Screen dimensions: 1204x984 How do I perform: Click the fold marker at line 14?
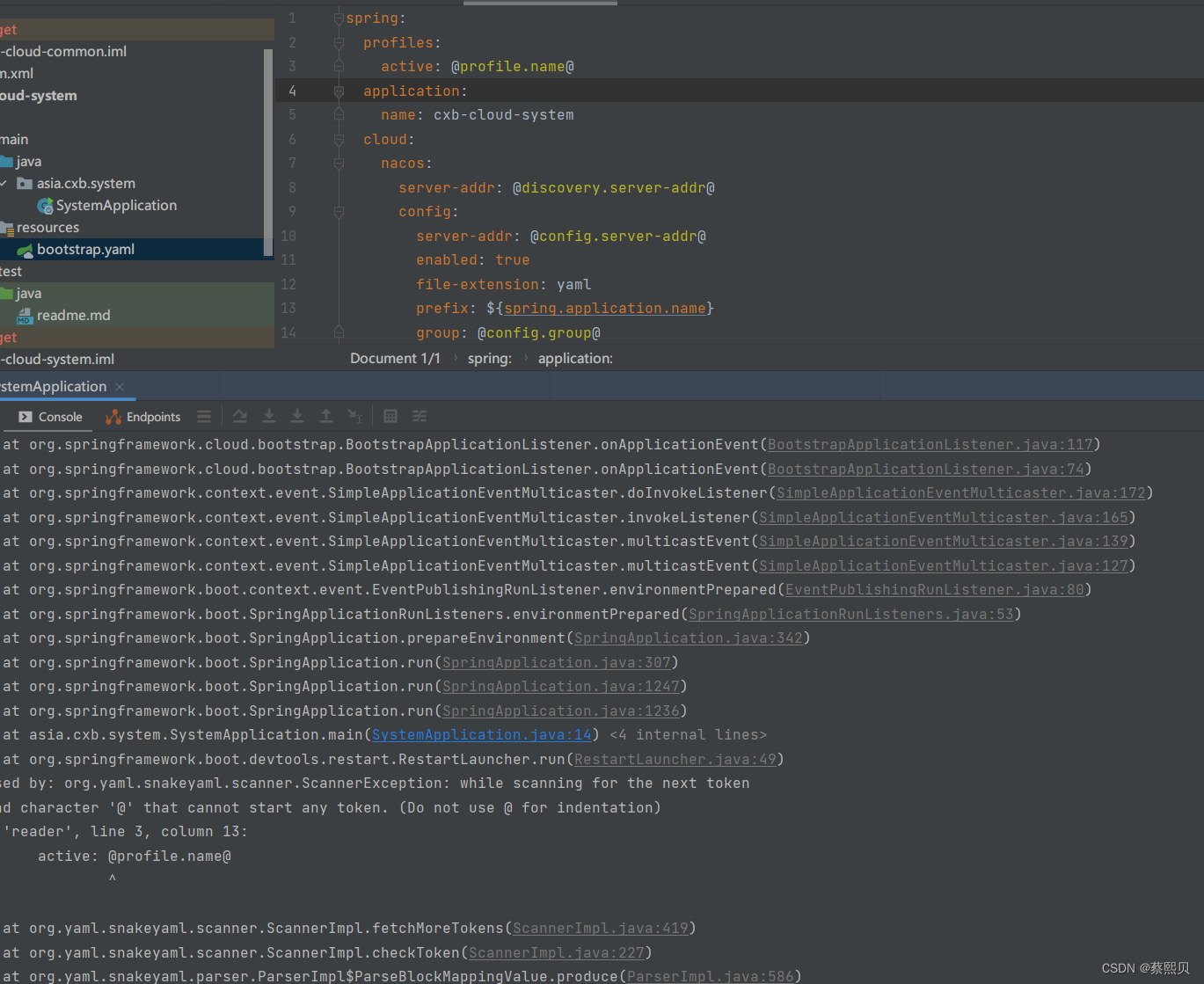(x=339, y=332)
